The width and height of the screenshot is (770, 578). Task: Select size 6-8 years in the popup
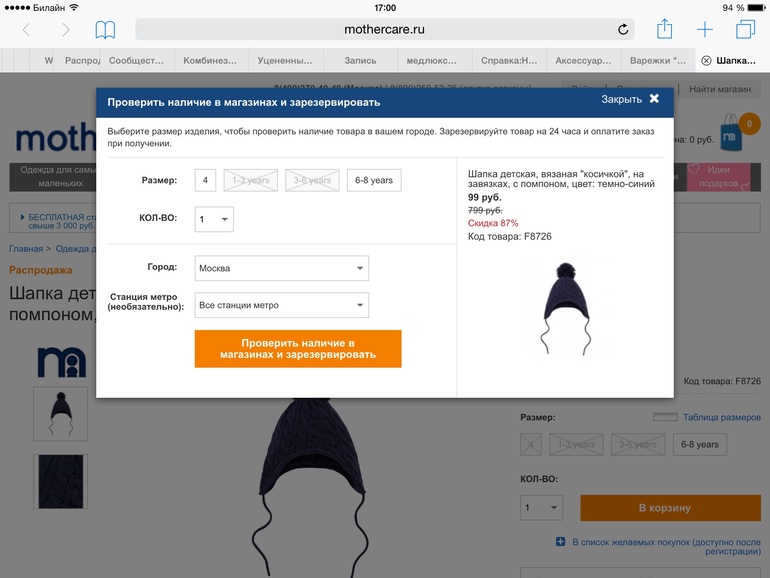pyautogui.click(x=374, y=180)
